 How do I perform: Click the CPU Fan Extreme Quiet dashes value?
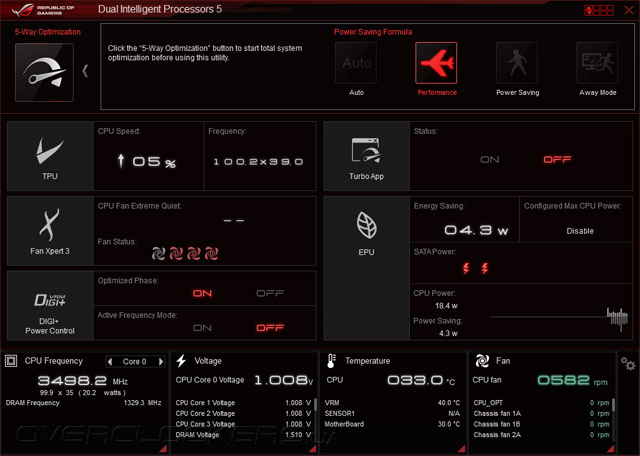tap(234, 221)
